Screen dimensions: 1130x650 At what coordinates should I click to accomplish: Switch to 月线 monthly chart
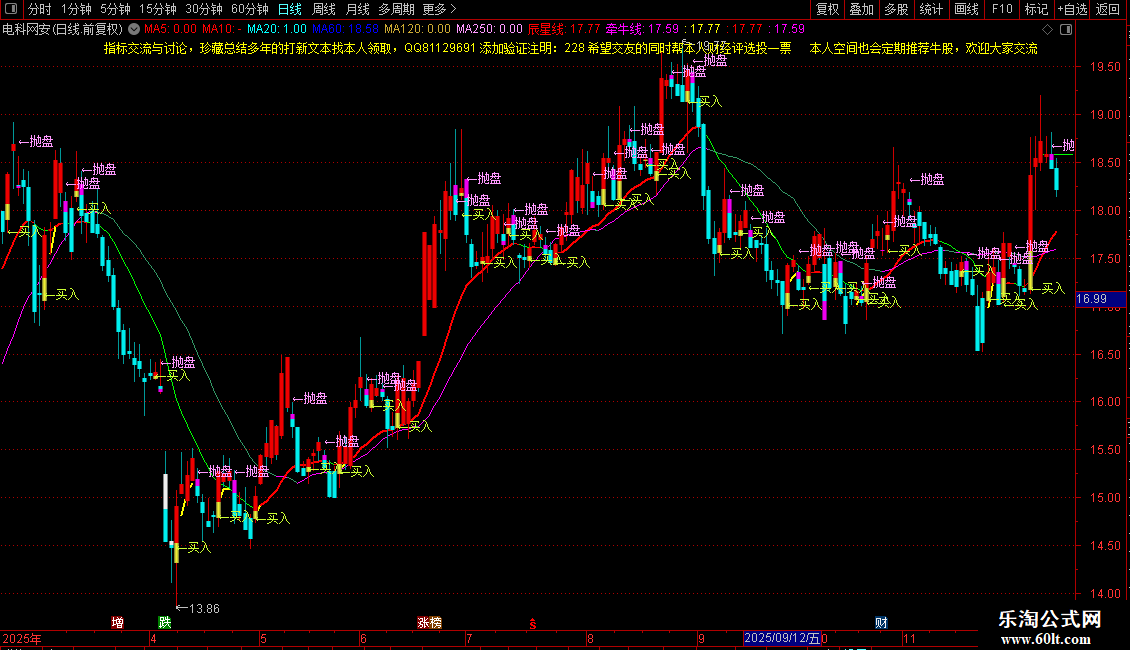tap(357, 9)
